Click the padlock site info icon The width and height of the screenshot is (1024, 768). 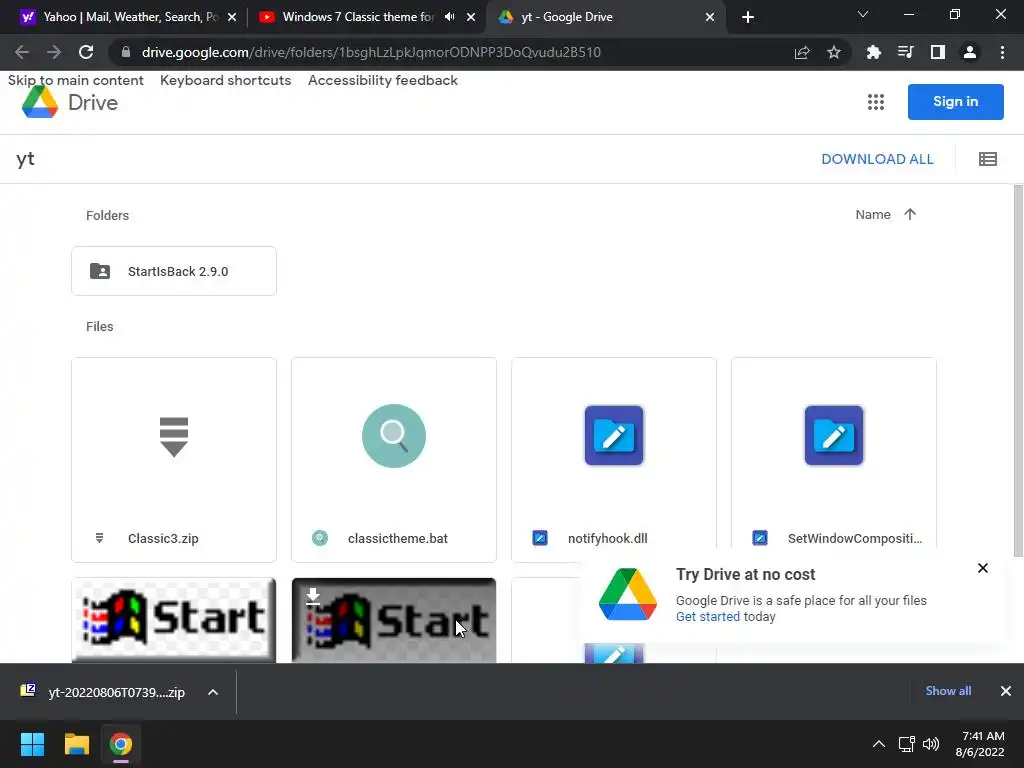coord(126,52)
